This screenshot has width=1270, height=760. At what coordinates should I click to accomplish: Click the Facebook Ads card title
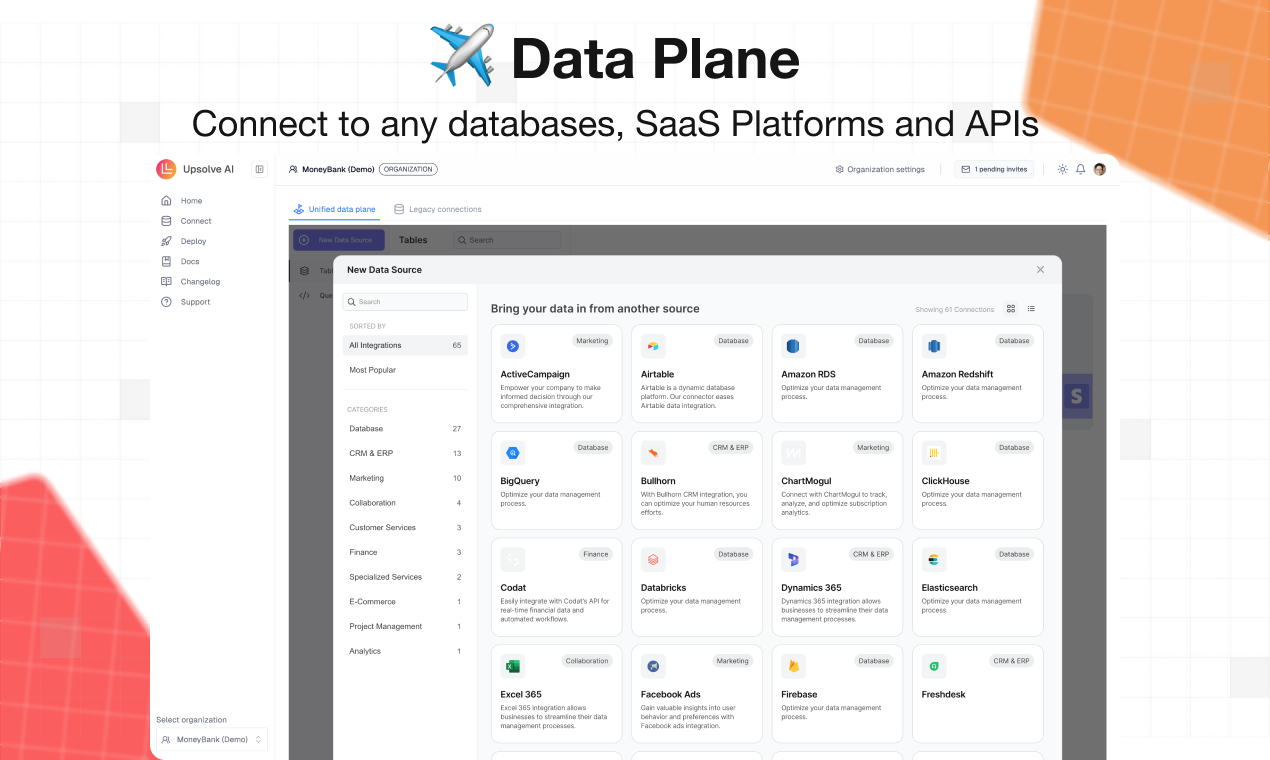(x=671, y=694)
